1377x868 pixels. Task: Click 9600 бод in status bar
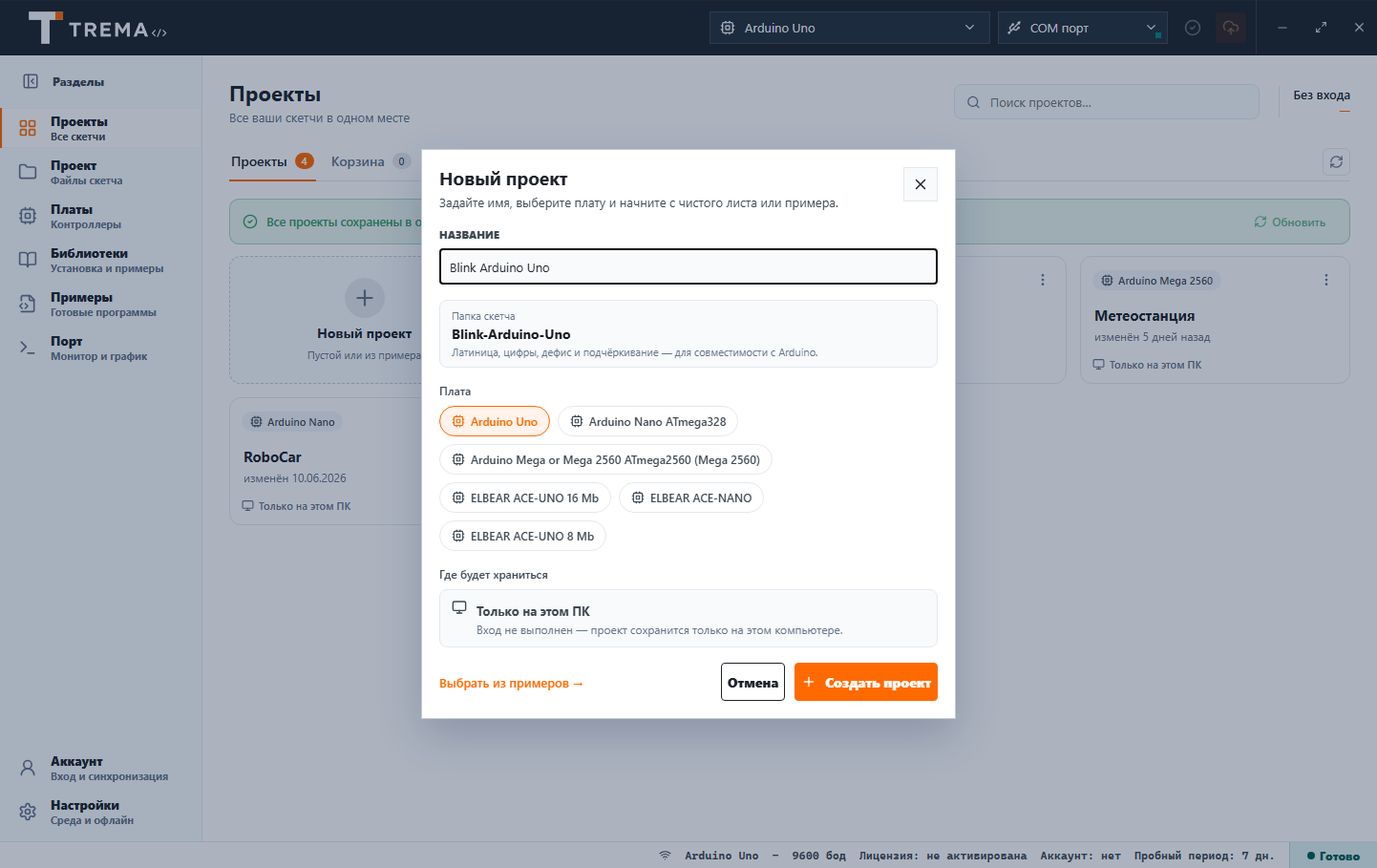point(818,856)
